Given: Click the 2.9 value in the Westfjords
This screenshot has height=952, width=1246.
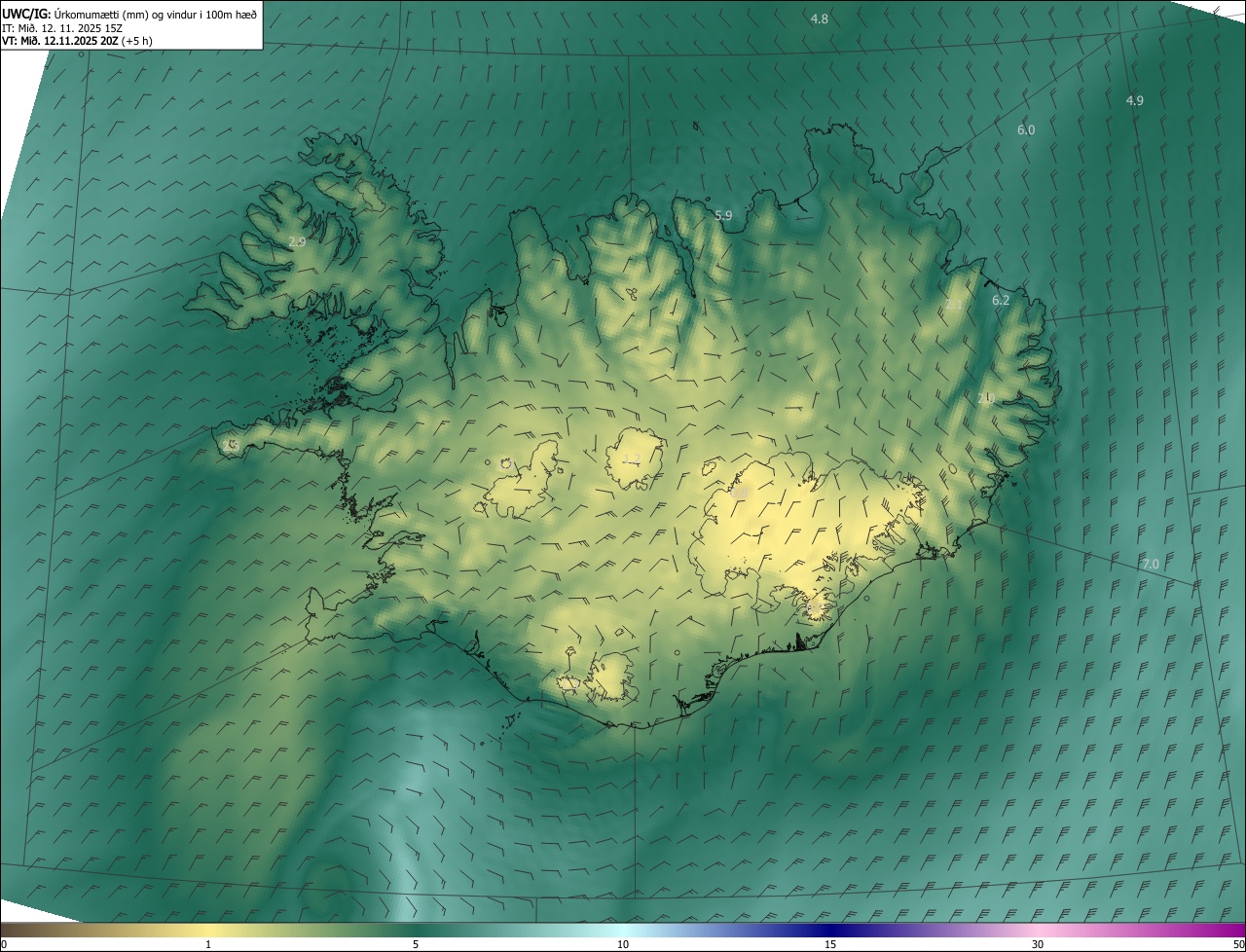Looking at the screenshot, I should coord(298,241).
